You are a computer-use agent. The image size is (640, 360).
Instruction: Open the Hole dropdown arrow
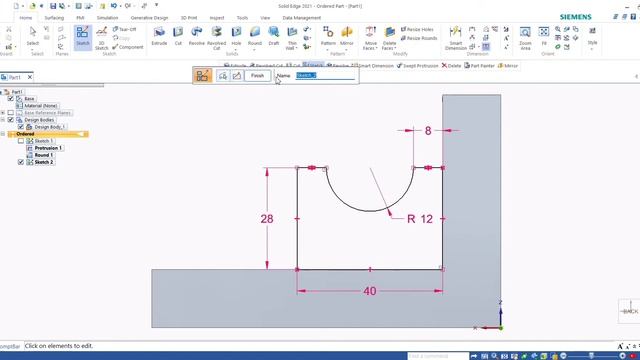pyautogui.click(x=236, y=49)
